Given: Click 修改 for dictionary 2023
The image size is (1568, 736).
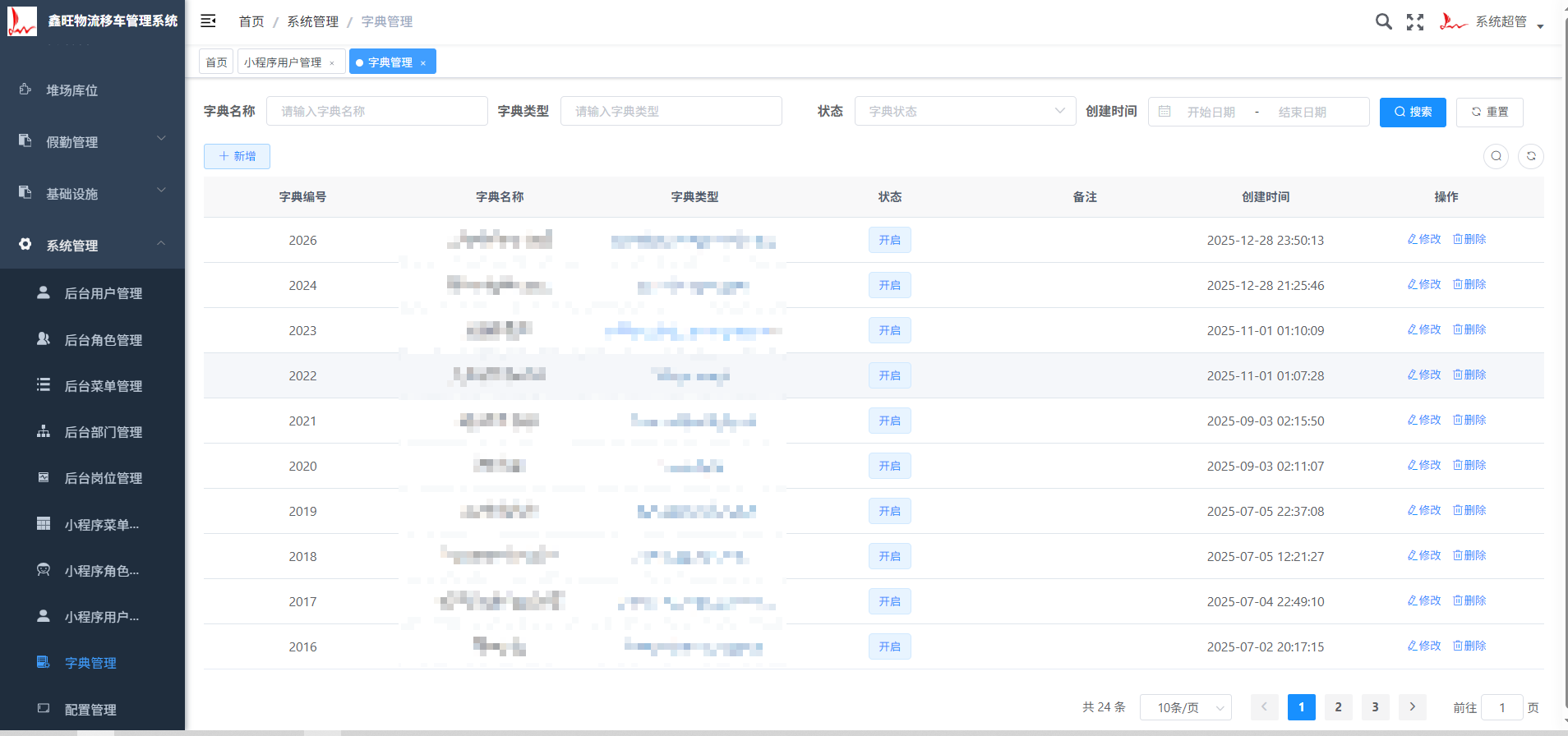Looking at the screenshot, I should (x=1424, y=329).
